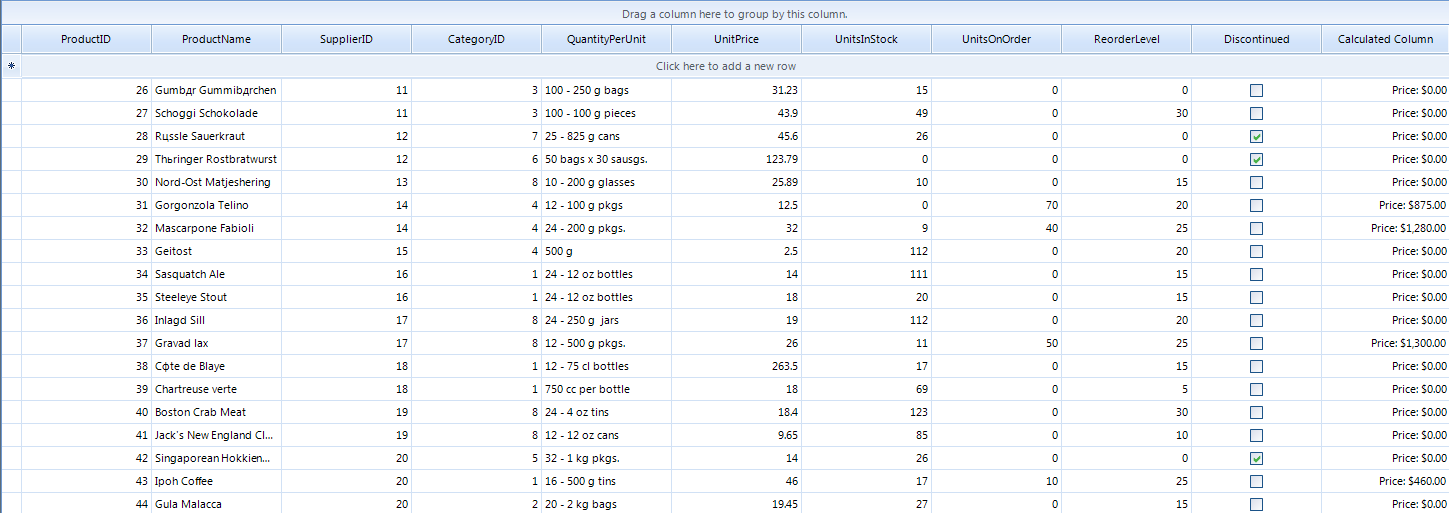Click unit price 123.79 cell
Viewport: 1451px width, 513px height.
click(736, 159)
